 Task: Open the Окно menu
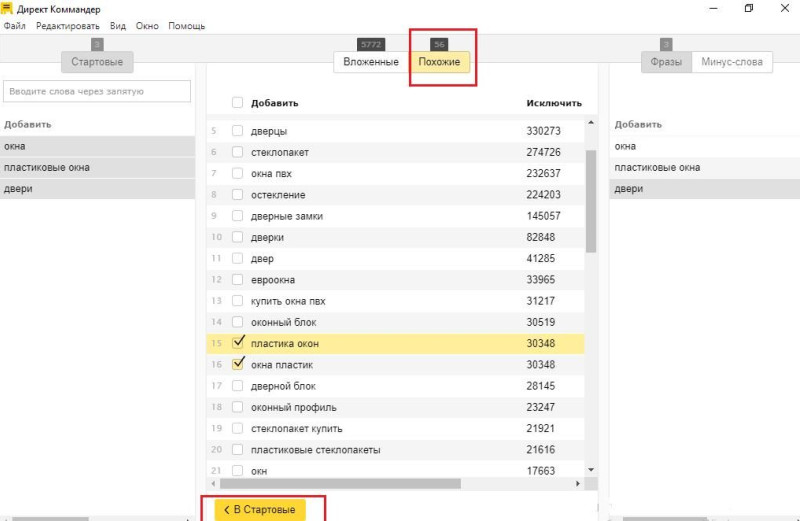(147, 26)
